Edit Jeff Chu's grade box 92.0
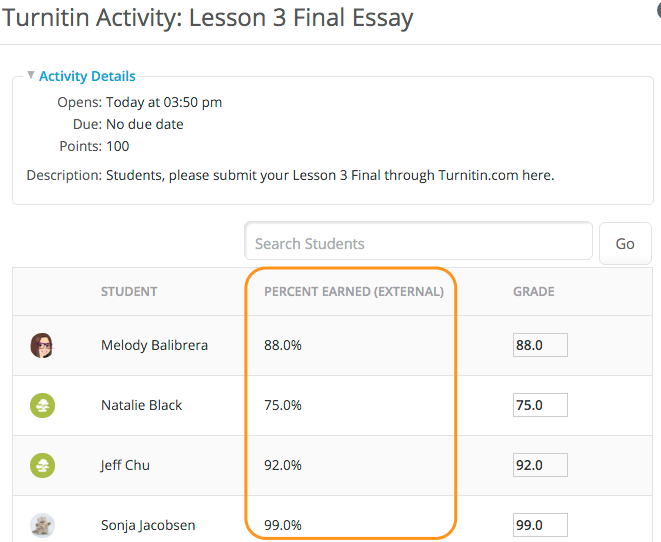661x542 pixels. point(540,465)
